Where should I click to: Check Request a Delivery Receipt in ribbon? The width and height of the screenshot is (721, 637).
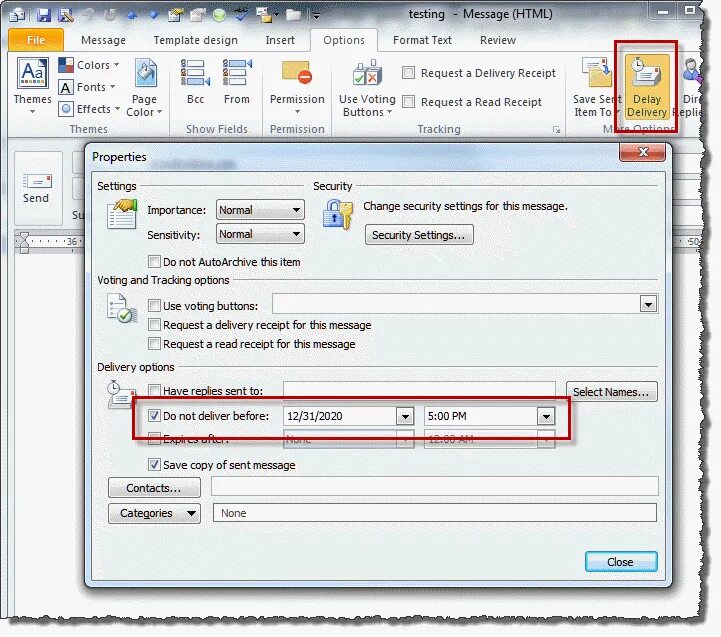click(408, 73)
